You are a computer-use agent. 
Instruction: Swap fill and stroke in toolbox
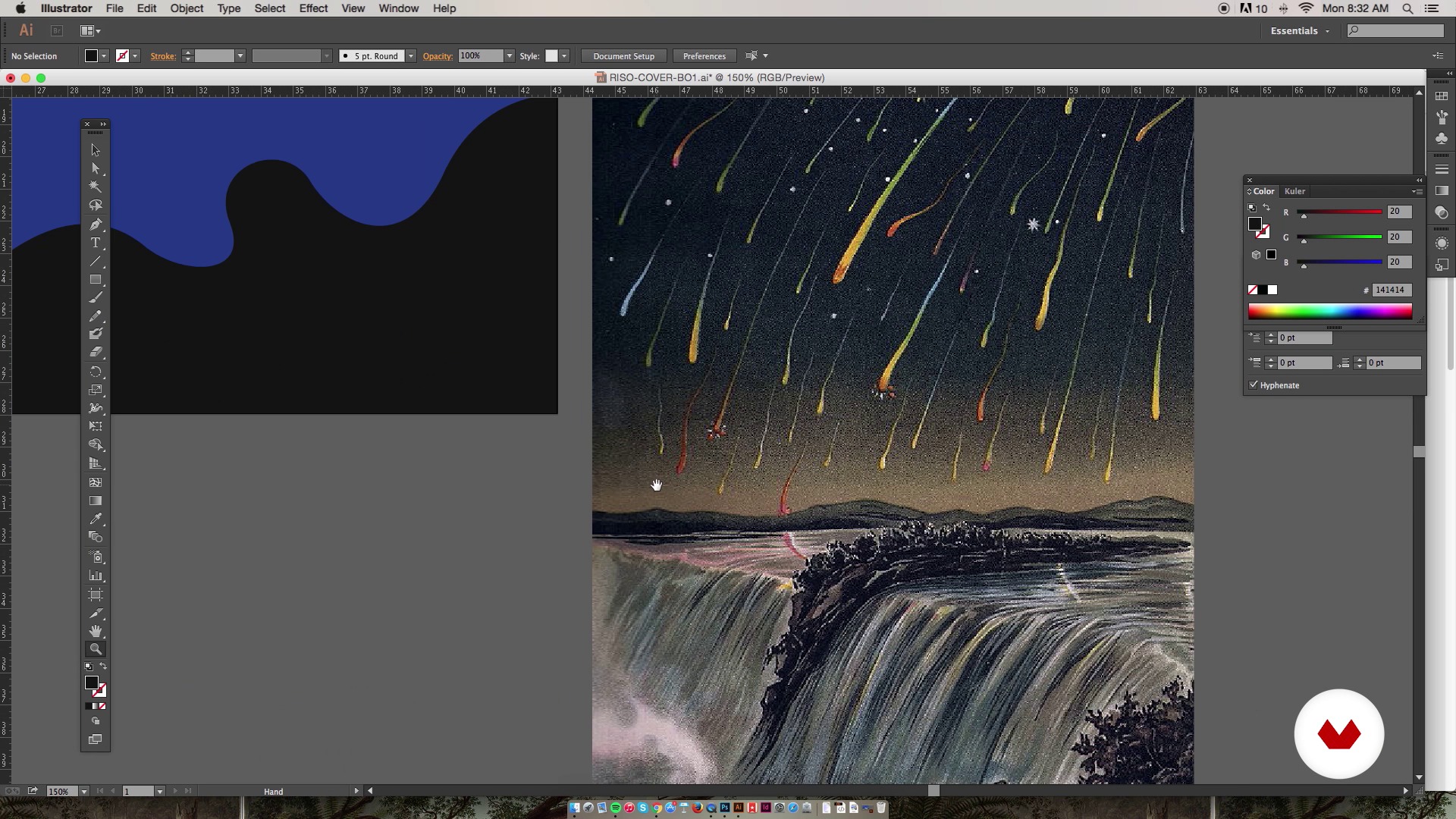click(103, 667)
